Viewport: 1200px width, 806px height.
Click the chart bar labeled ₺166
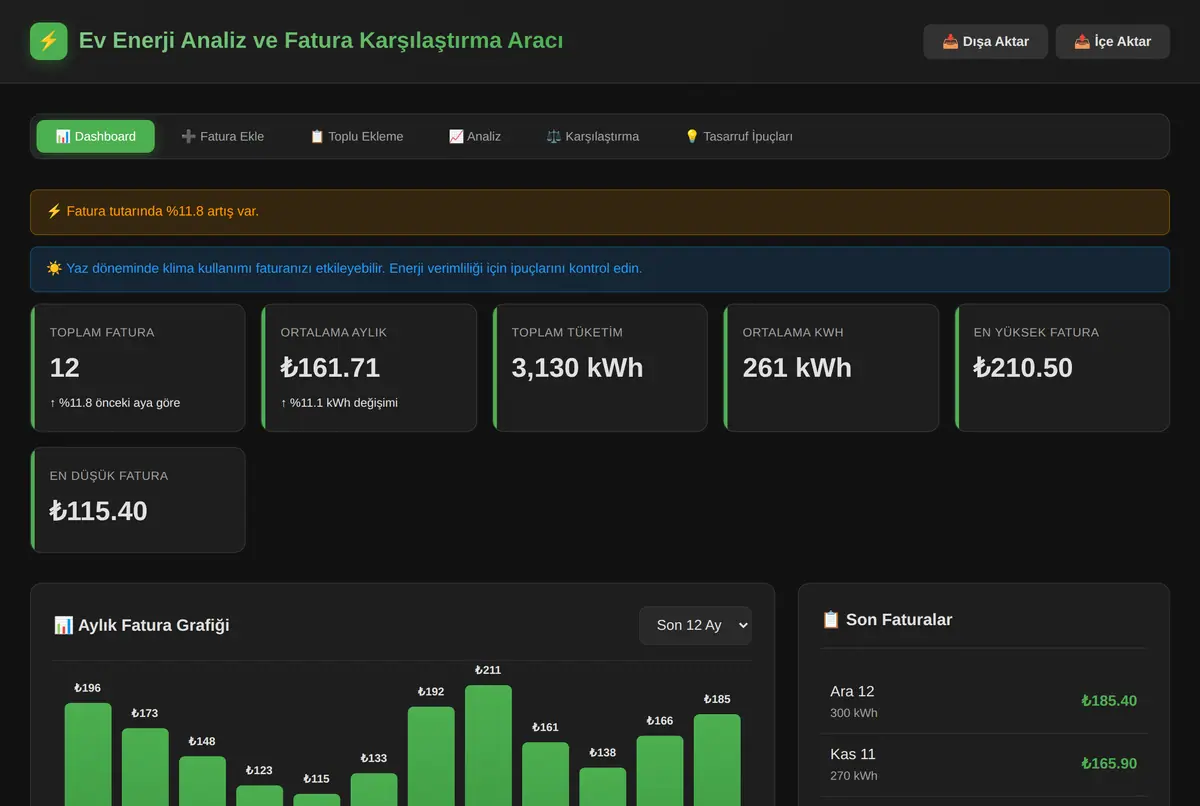[x=660, y=771]
